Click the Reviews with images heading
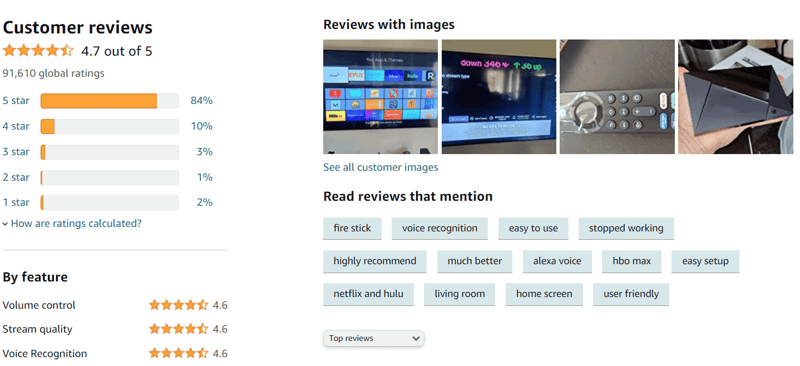Screen dimensions: 800x366 389,25
